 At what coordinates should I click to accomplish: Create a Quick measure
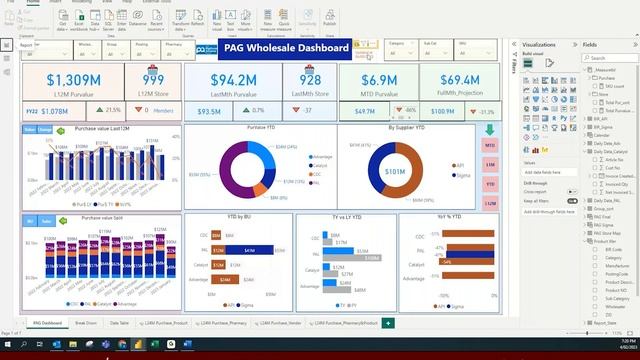pyautogui.click(x=284, y=20)
